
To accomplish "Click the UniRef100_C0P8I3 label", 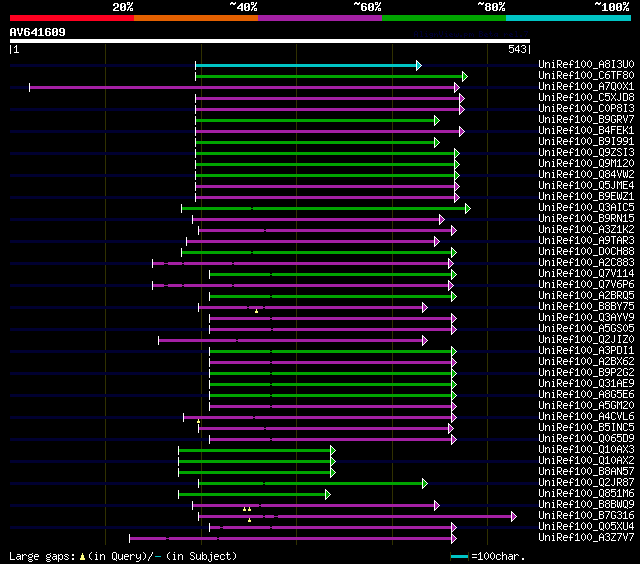I will (x=586, y=109).
